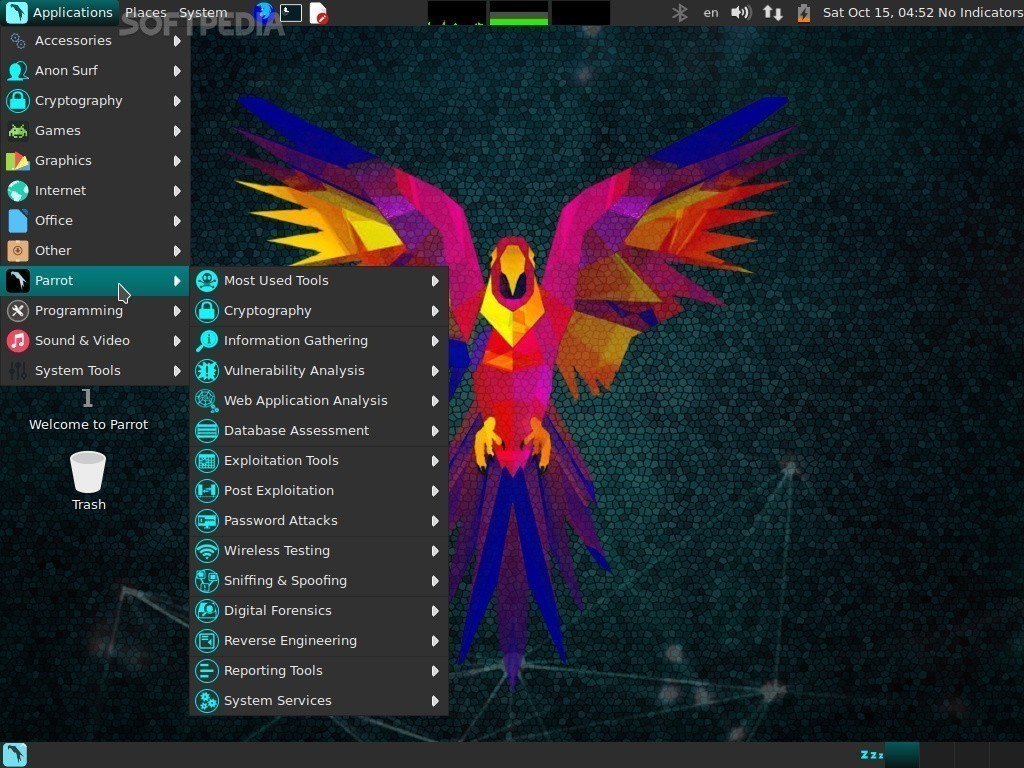The height and width of the screenshot is (768, 1024).
Task: Click the battery power indicator icon
Action: [804, 12]
